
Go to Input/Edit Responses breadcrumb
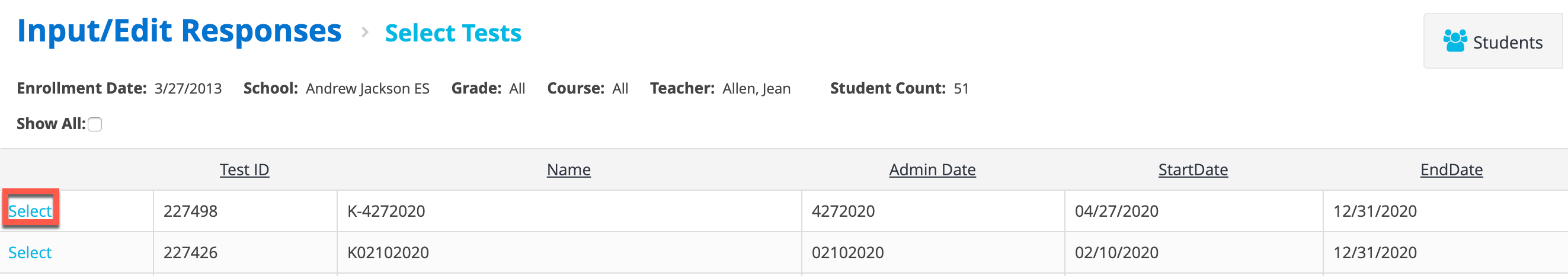coord(179,31)
